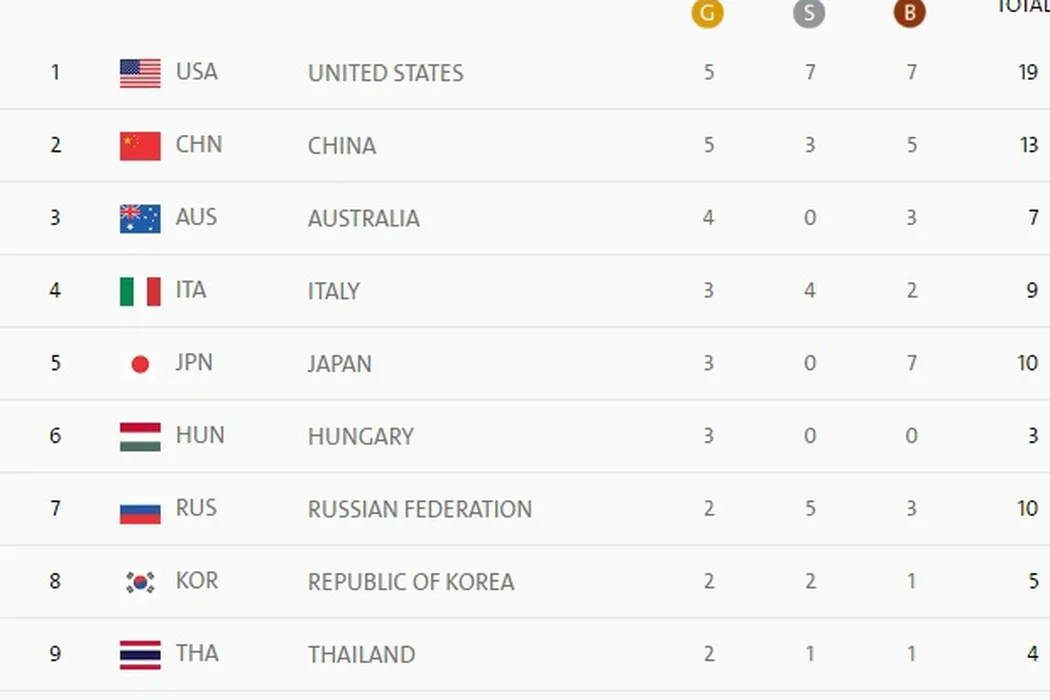This screenshot has width=1050, height=700.
Task: Click the China flag icon
Action: point(140,146)
